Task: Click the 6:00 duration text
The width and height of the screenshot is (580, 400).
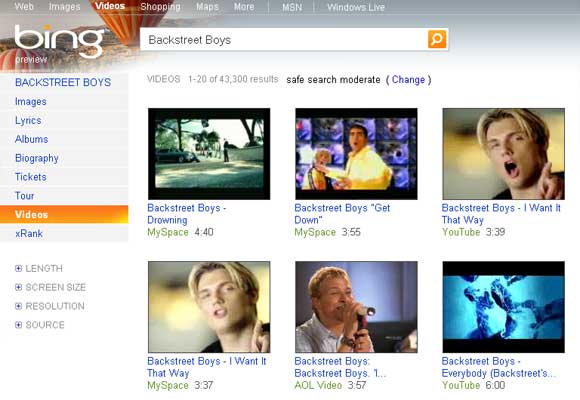Action: tap(495, 385)
